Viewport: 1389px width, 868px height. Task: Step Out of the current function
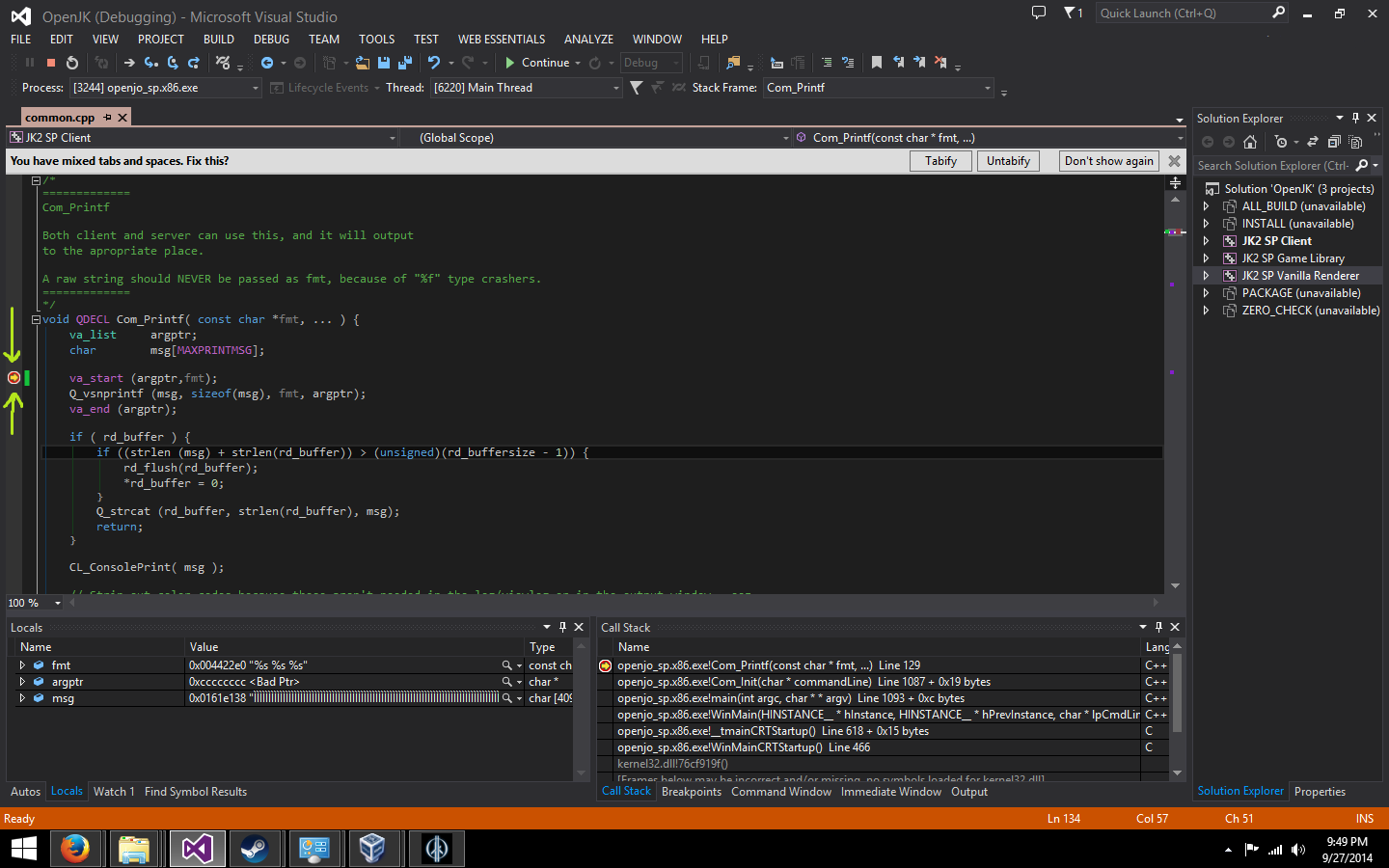pyautogui.click(x=194, y=63)
